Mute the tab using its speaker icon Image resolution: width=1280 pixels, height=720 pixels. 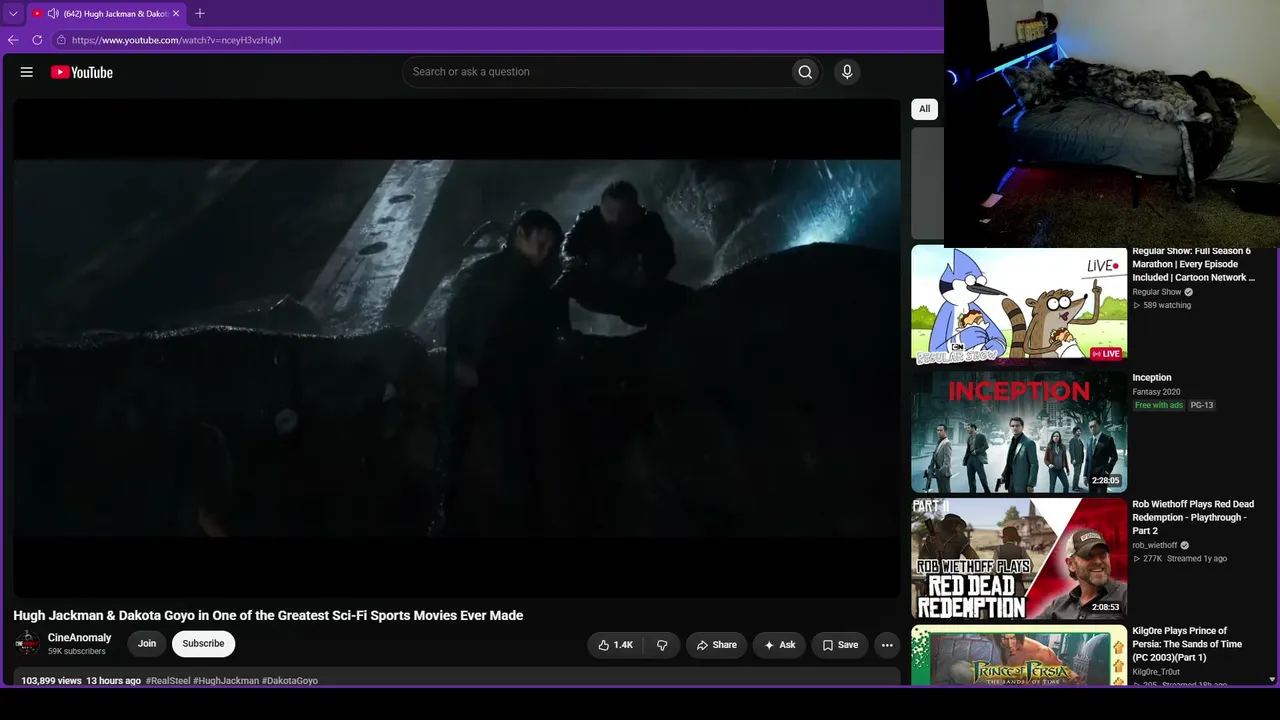coord(52,14)
